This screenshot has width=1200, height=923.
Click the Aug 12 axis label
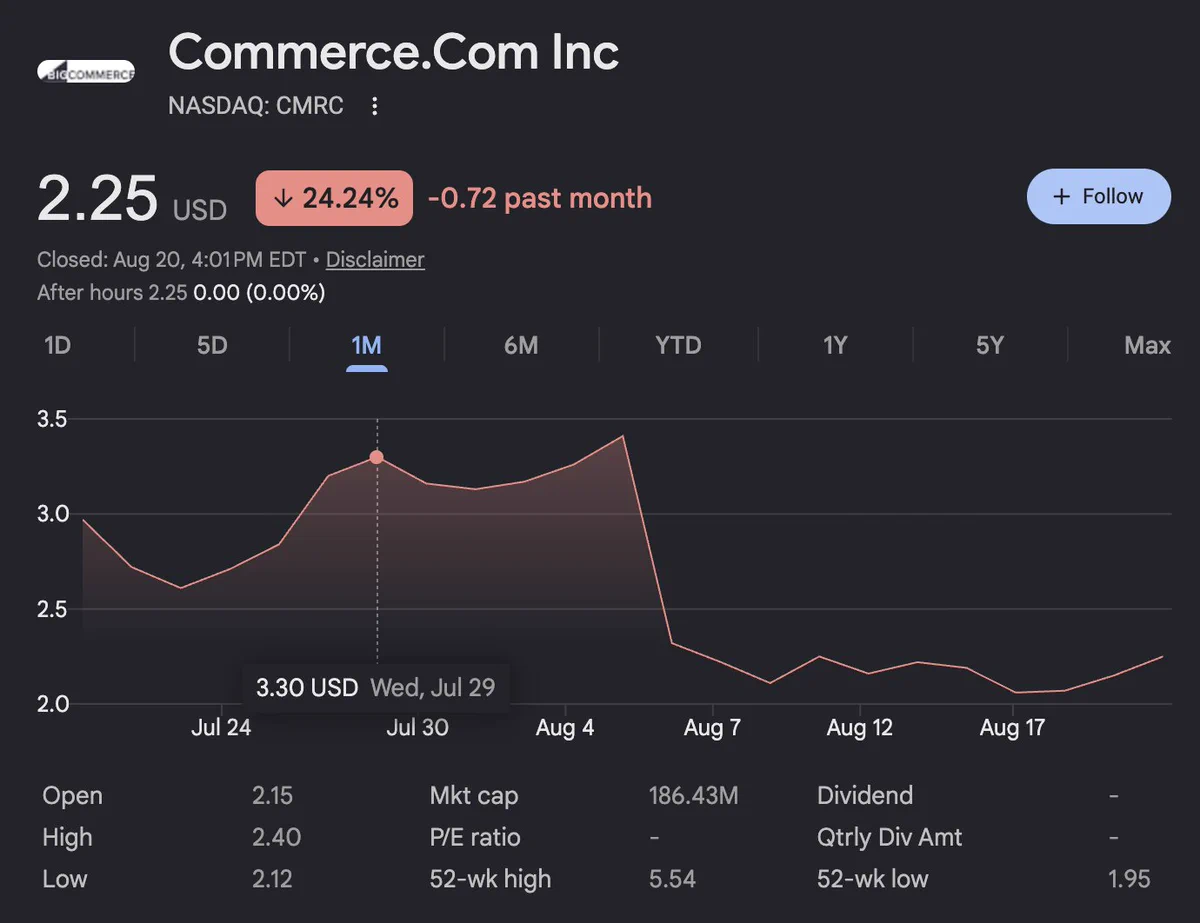click(x=860, y=728)
